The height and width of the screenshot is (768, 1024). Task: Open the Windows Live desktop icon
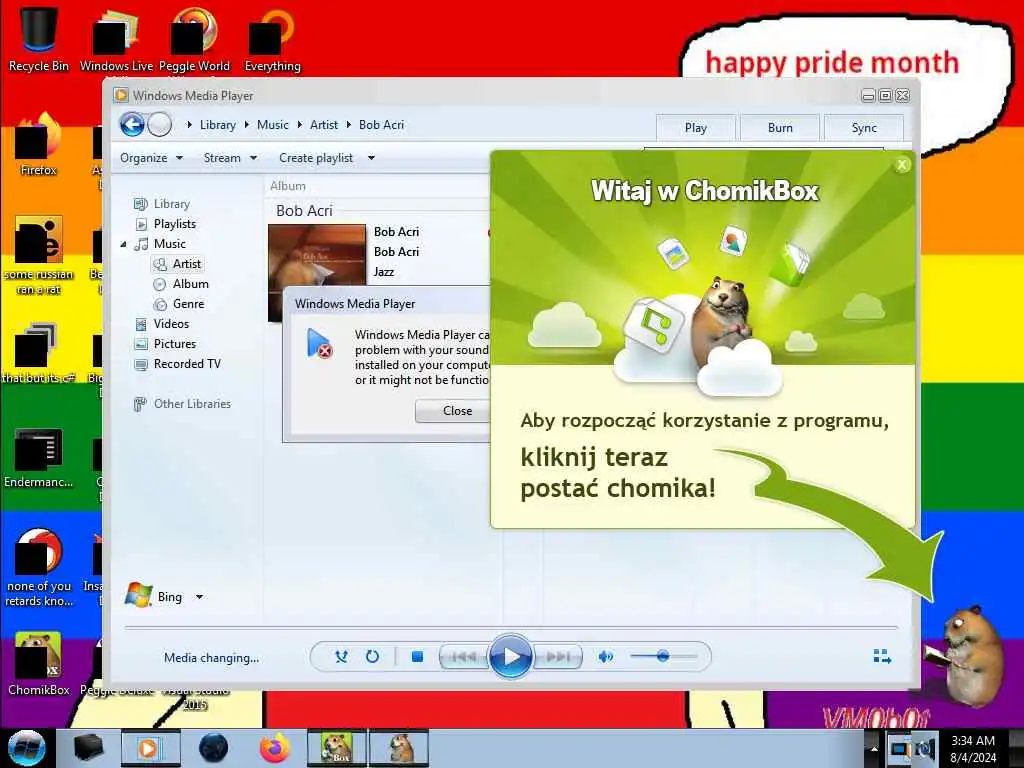[x=116, y=37]
